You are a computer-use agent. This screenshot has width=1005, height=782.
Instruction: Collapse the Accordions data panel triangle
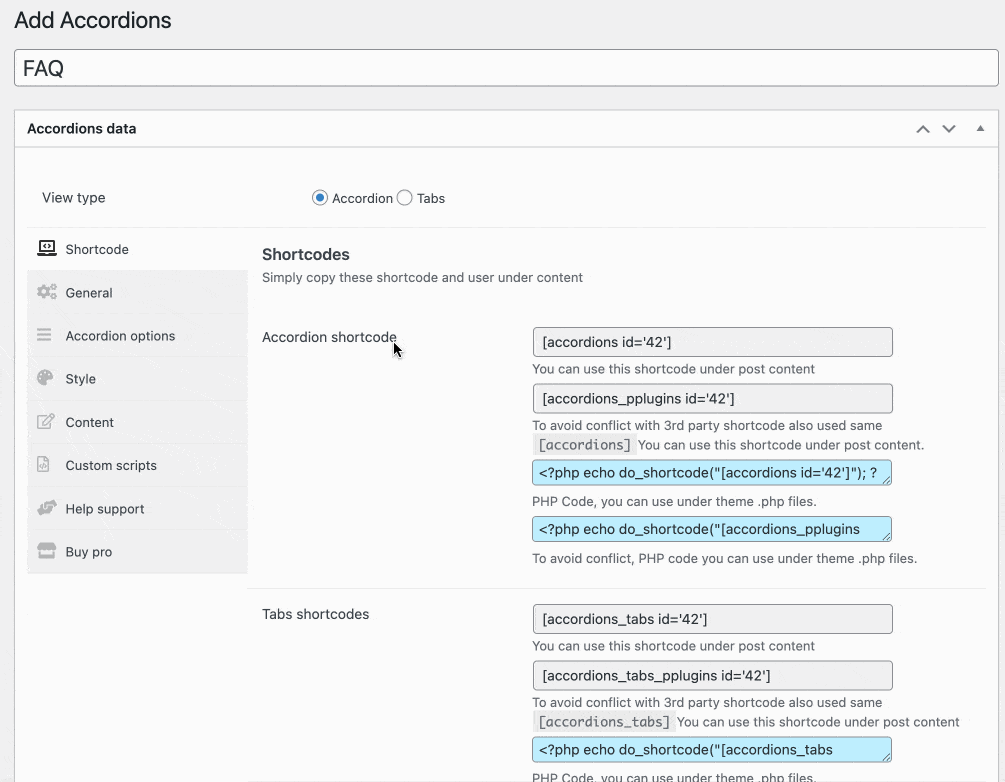click(980, 128)
